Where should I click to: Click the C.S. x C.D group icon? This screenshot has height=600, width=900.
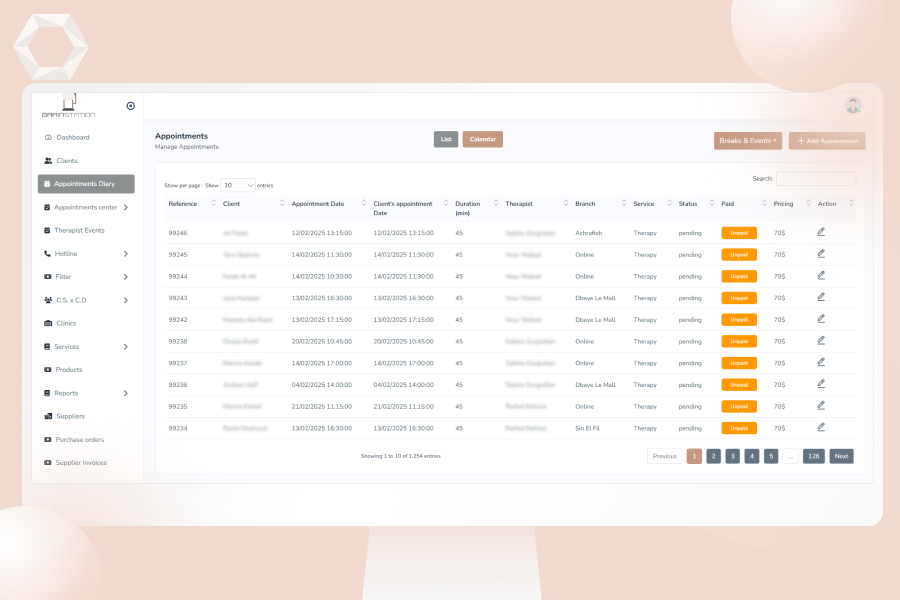click(48, 300)
